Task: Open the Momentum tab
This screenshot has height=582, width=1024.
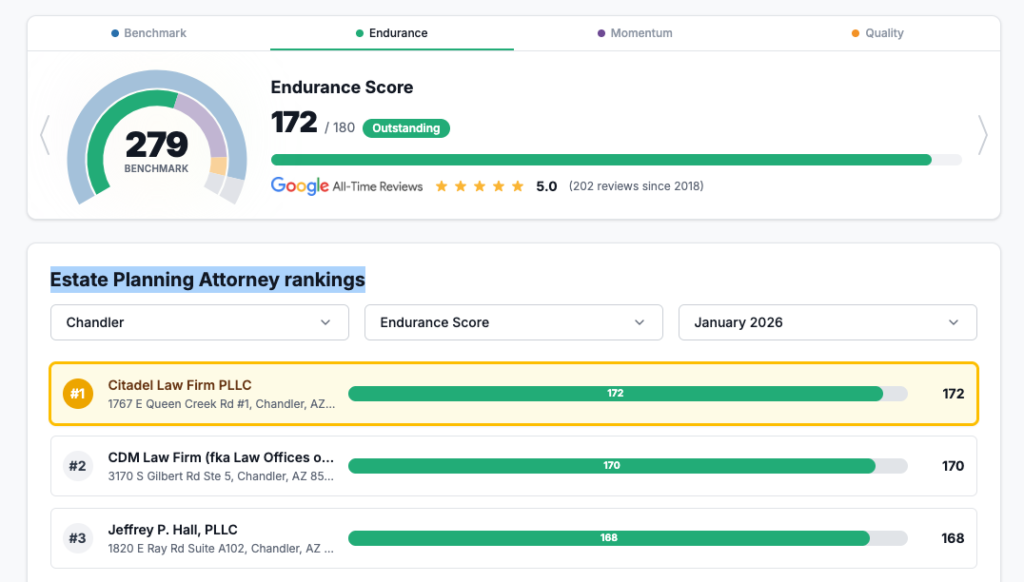Action: pos(635,33)
